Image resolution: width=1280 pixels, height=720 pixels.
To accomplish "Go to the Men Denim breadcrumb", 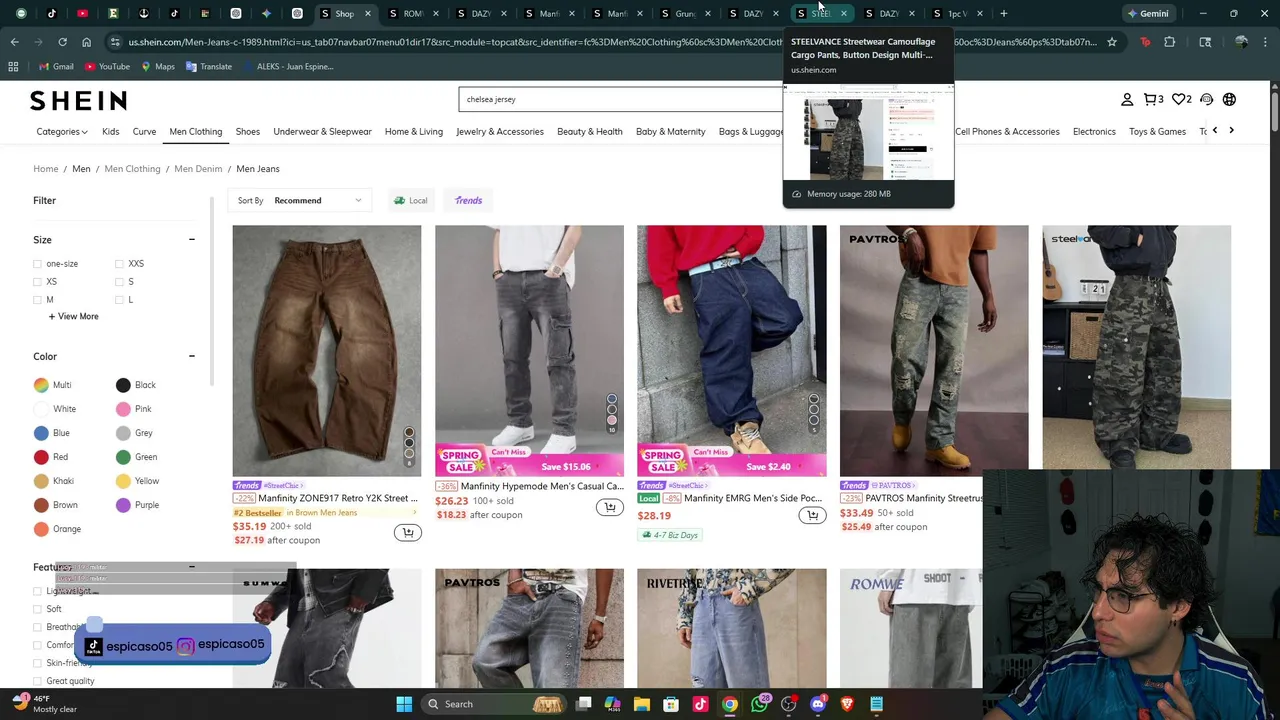I will click(x=198, y=169).
